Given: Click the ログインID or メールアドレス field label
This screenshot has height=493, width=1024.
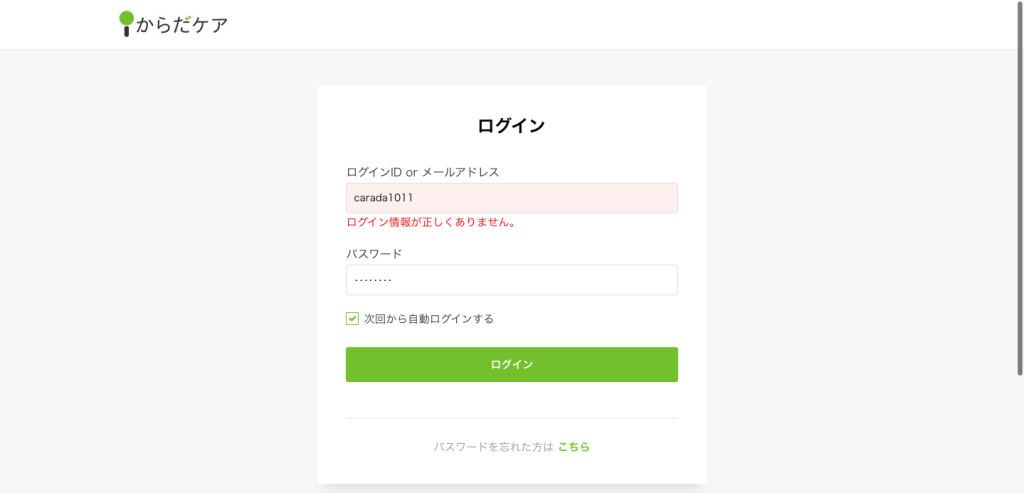Looking at the screenshot, I should tap(422, 172).
